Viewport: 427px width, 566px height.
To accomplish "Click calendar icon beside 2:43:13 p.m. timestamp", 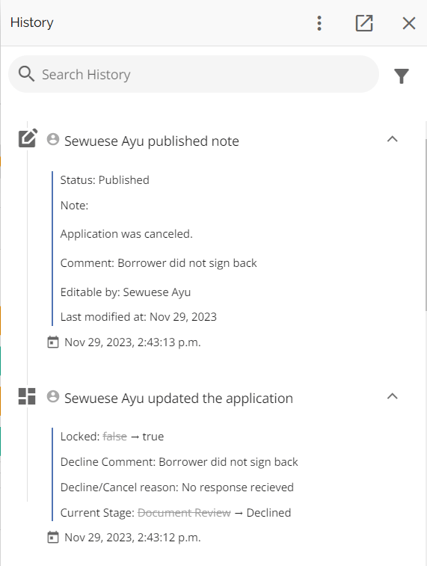I will pos(53,342).
